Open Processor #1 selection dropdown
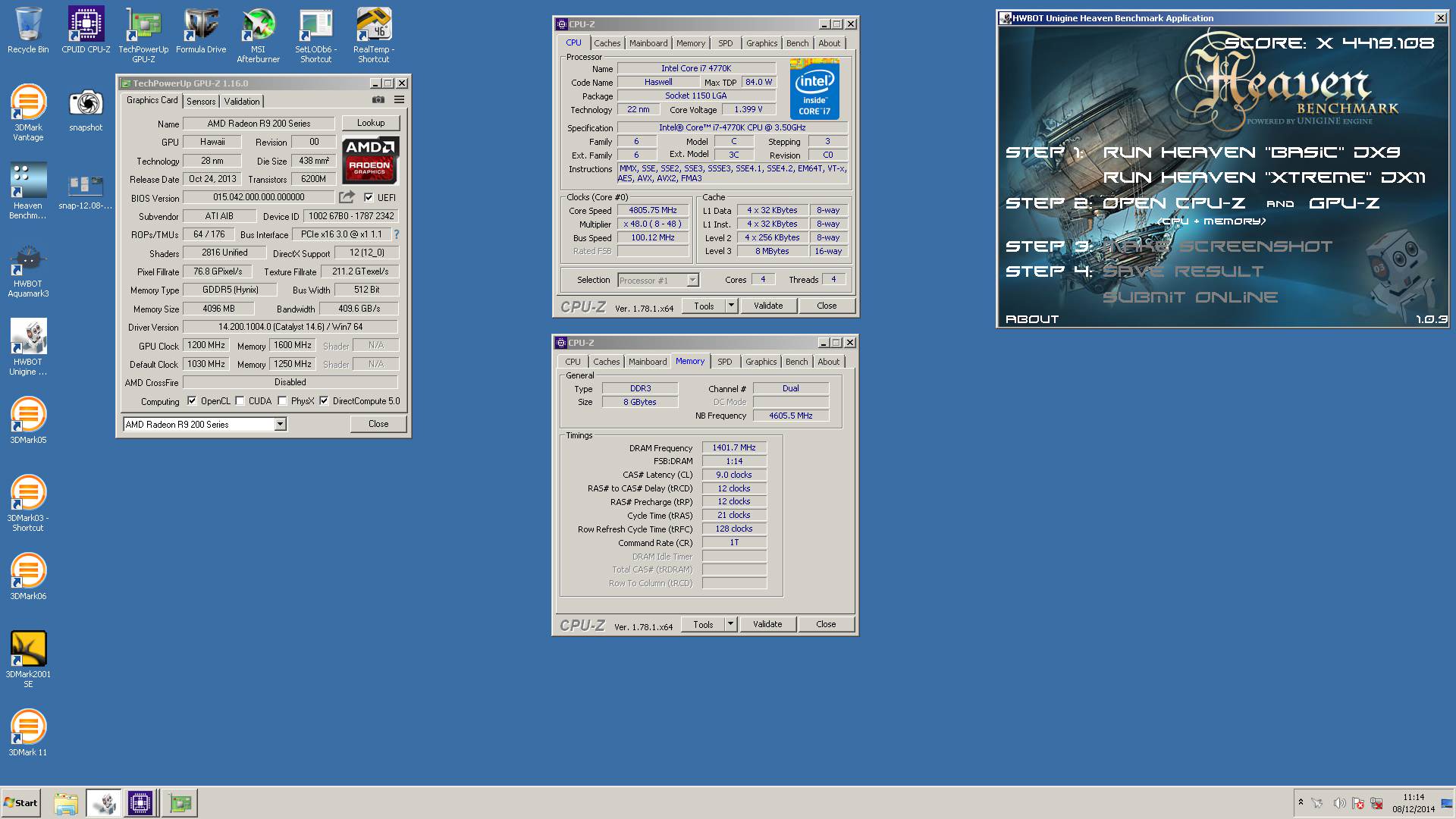The height and width of the screenshot is (819, 1456). click(692, 280)
